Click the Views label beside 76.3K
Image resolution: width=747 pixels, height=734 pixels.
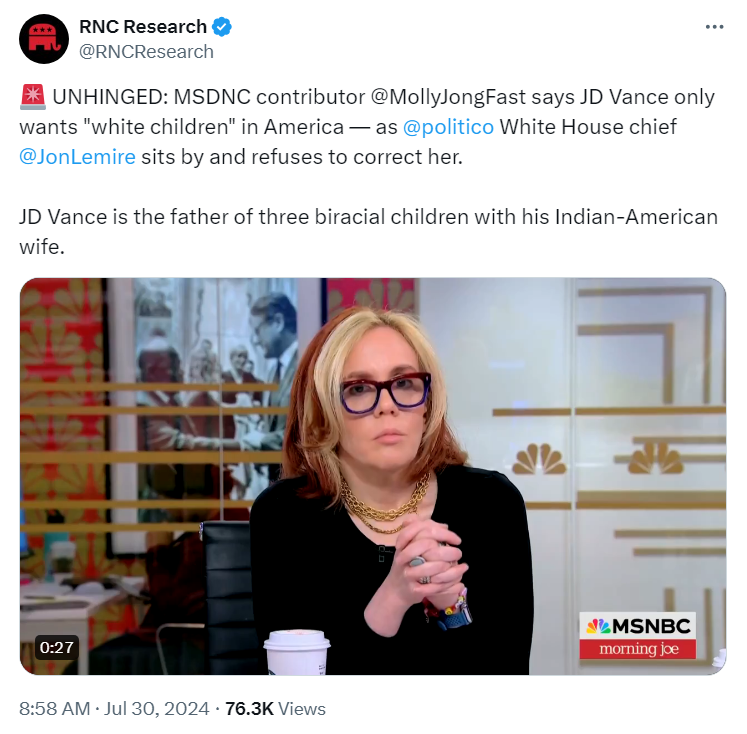tap(302, 708)
